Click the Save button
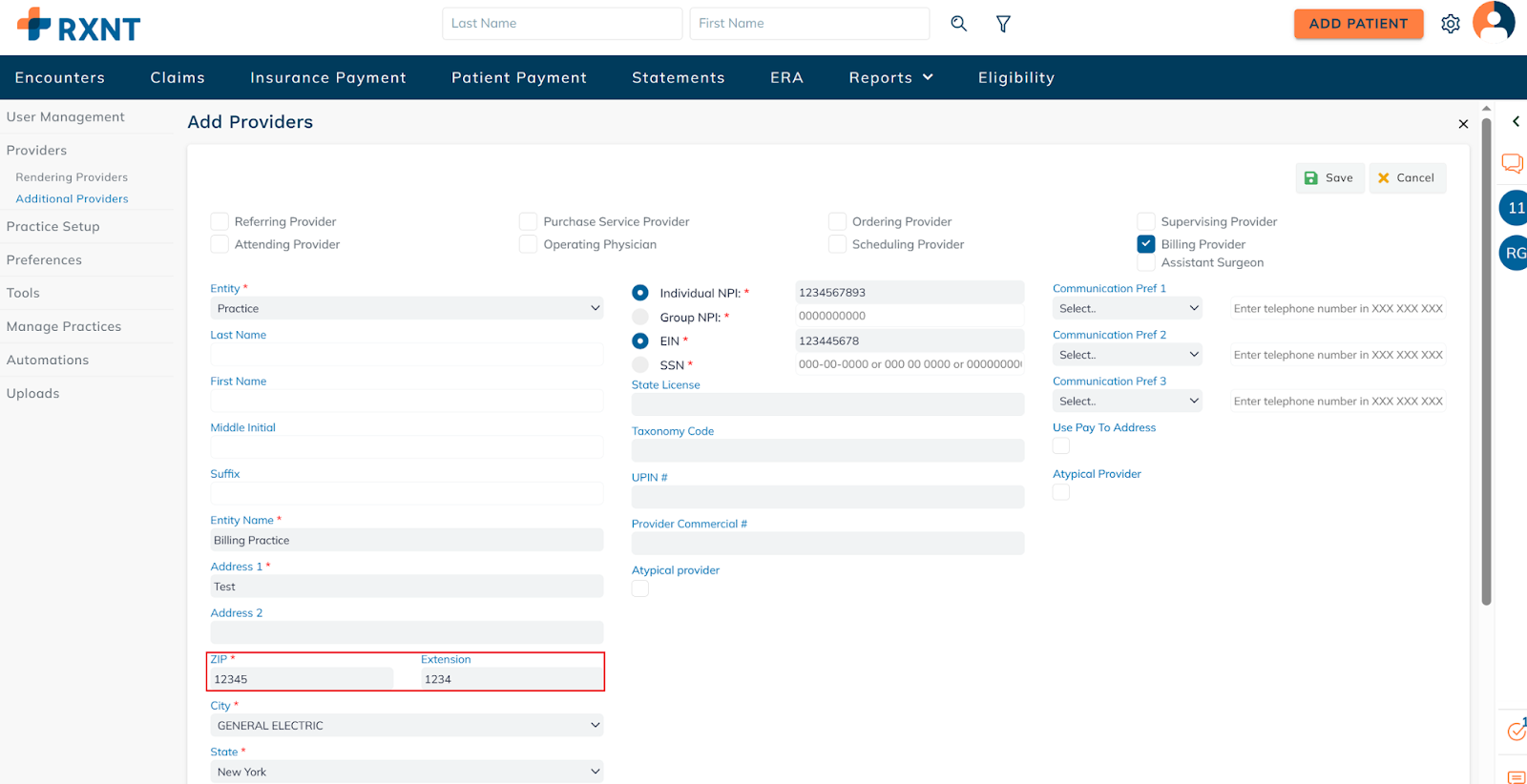The width and height of the screenshot is (1527, 784). [x=1328, y=178]
